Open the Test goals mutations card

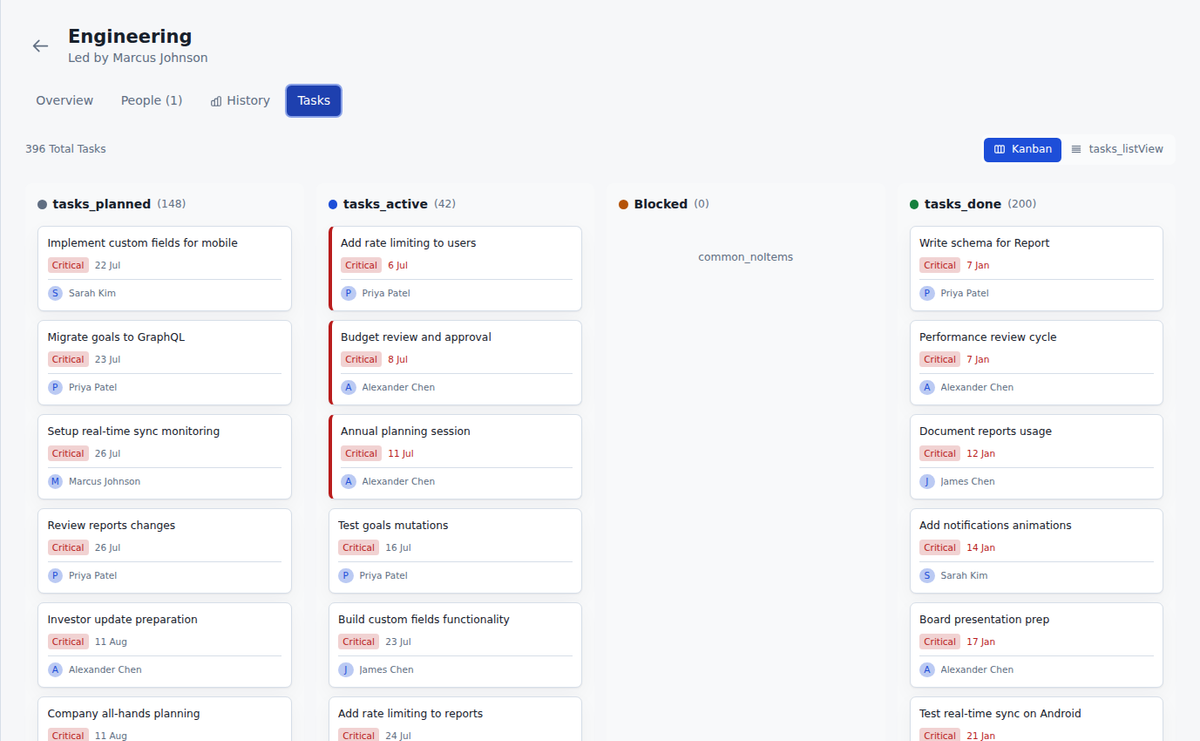click(x=455, y=551)
